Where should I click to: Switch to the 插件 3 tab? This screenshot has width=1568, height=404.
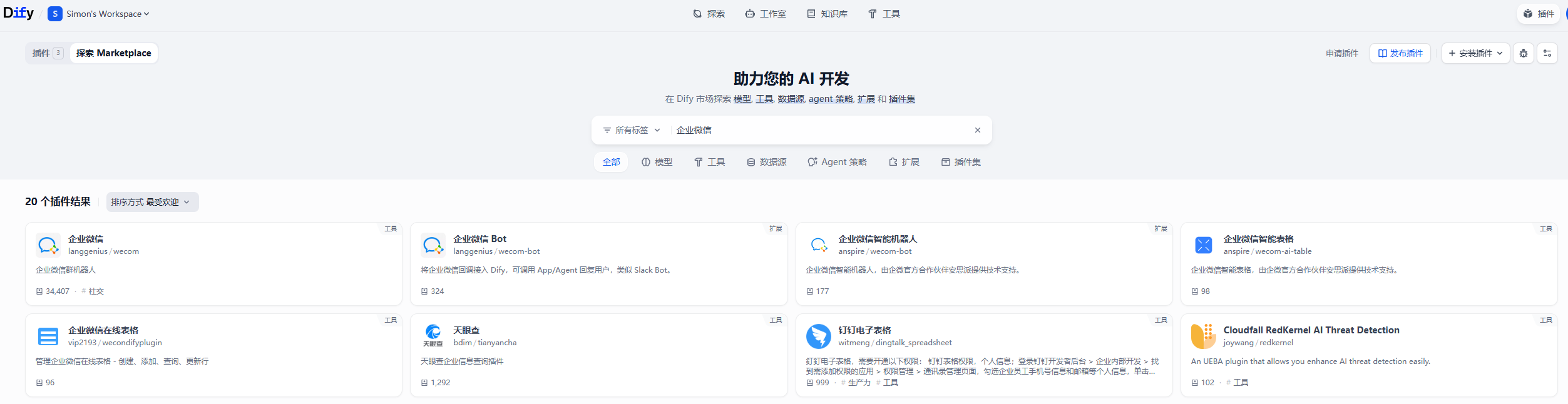point(48,53)
